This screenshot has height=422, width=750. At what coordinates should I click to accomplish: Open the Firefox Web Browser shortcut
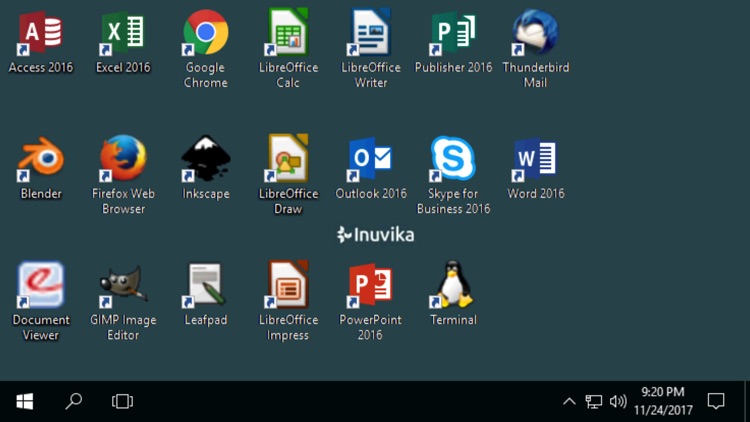coord(123,159)
